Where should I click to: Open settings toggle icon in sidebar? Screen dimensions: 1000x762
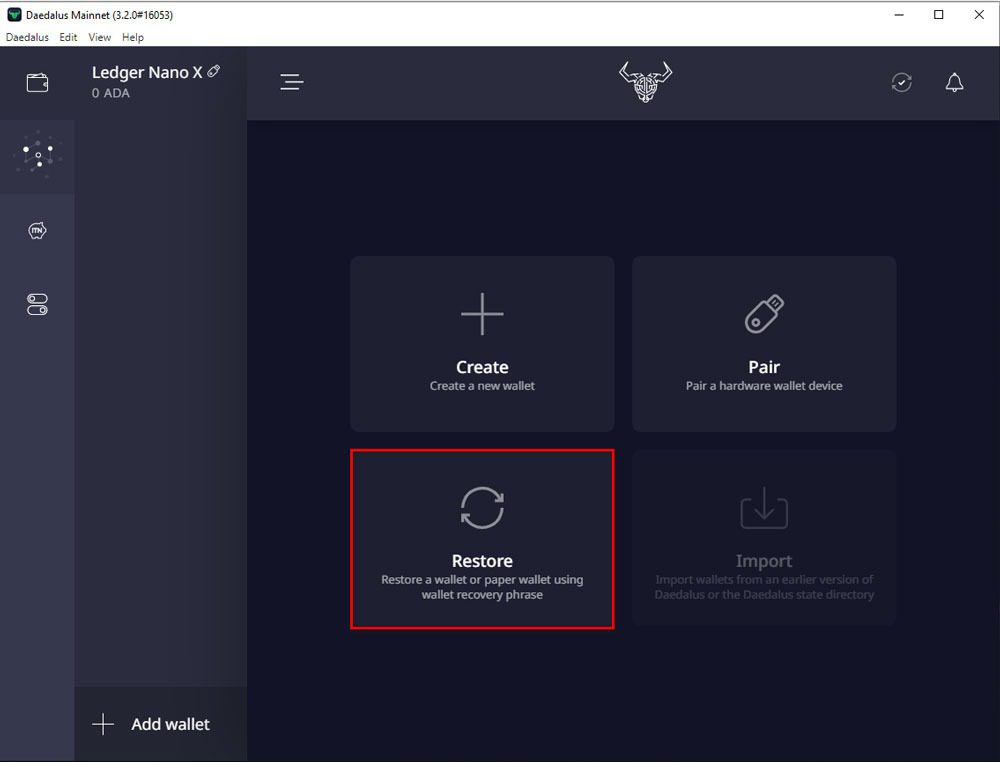[x=37, y=305]
